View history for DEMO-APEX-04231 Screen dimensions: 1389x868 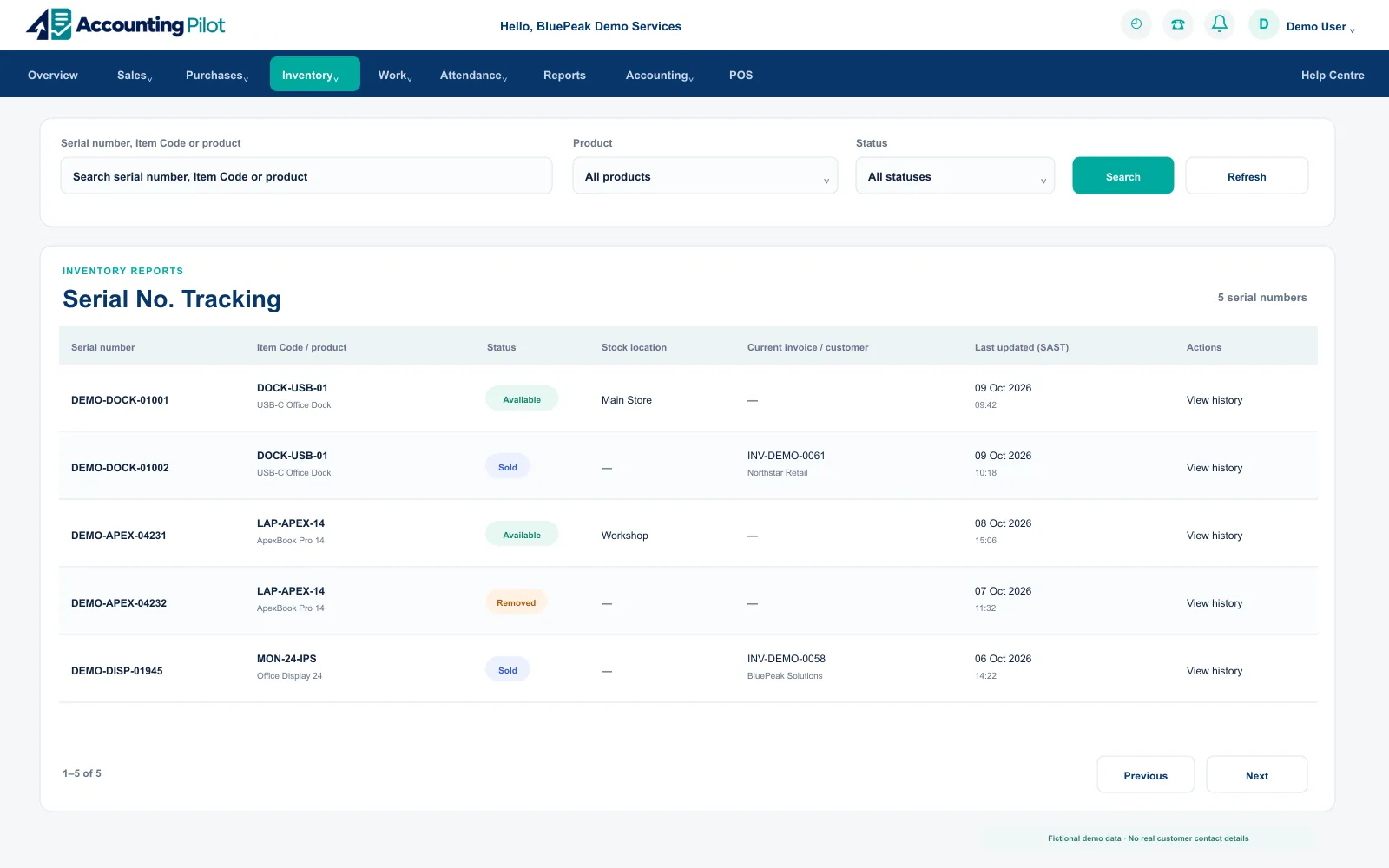click(x=1215, y=536)
